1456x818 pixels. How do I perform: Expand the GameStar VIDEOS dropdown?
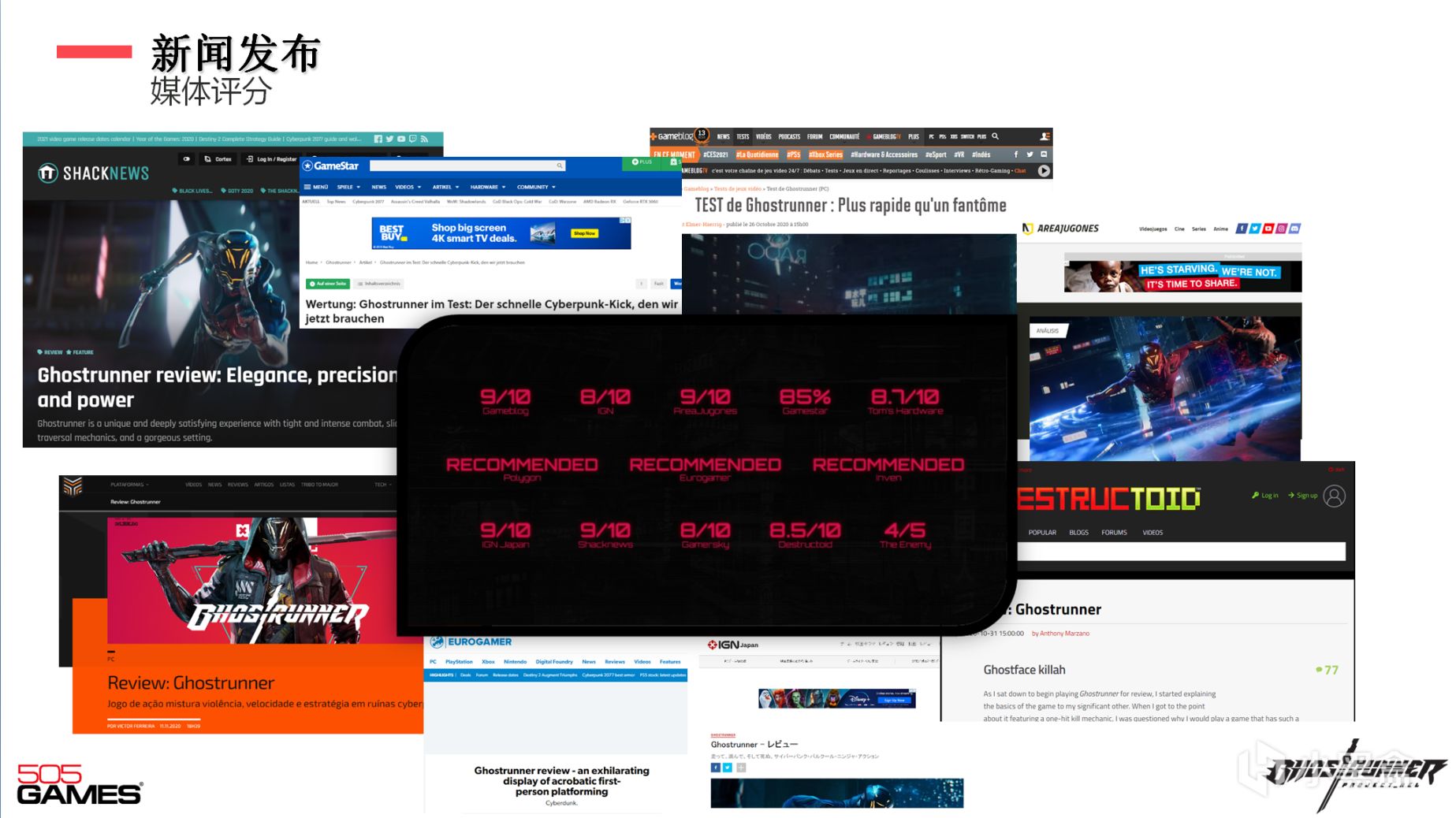coord(408,187)
